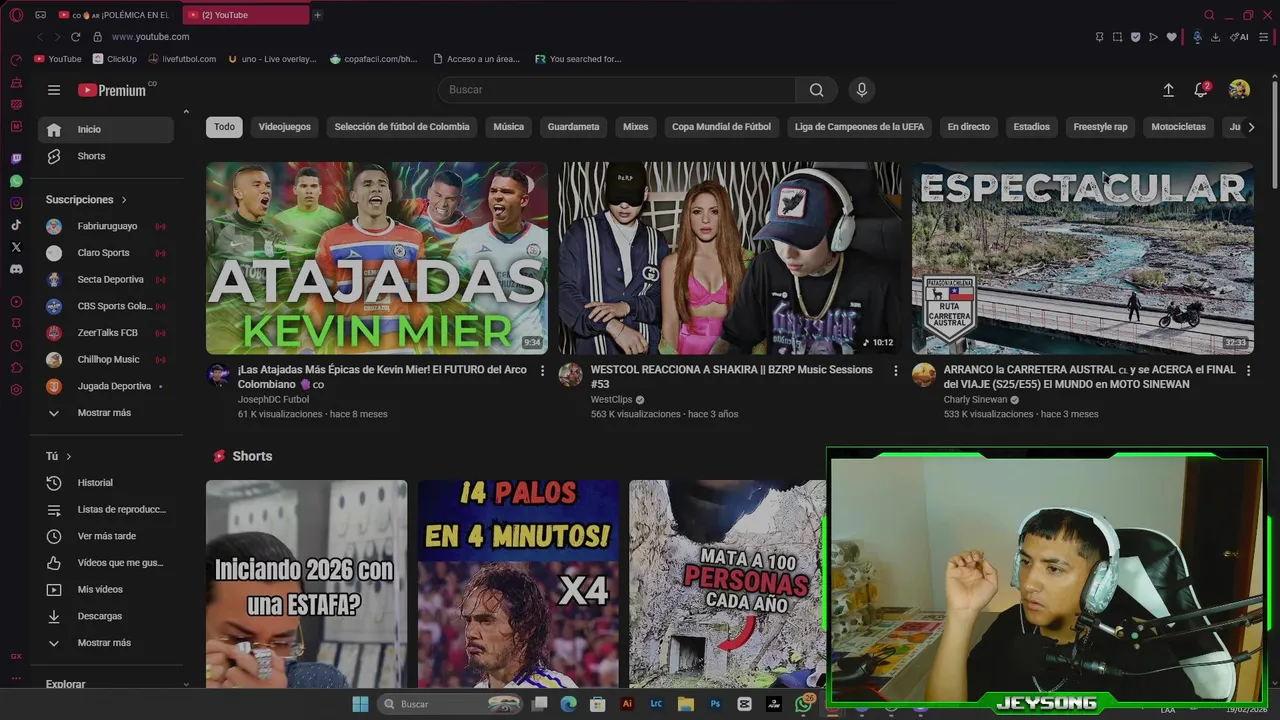
Task: Open the Opera GX main menu logo
Action: [x=16, y=15]
